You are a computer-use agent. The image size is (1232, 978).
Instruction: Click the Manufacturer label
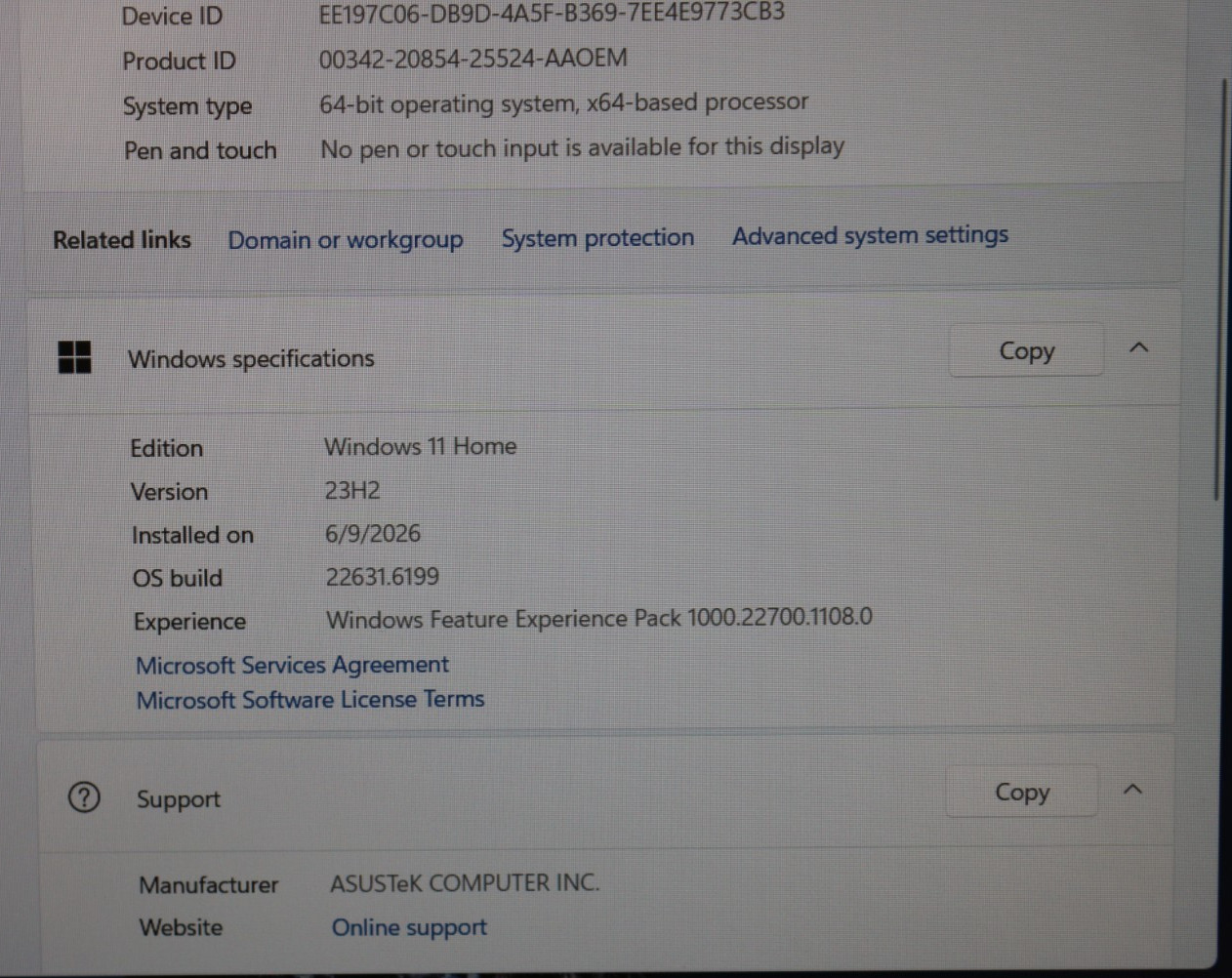click(209, 884)
